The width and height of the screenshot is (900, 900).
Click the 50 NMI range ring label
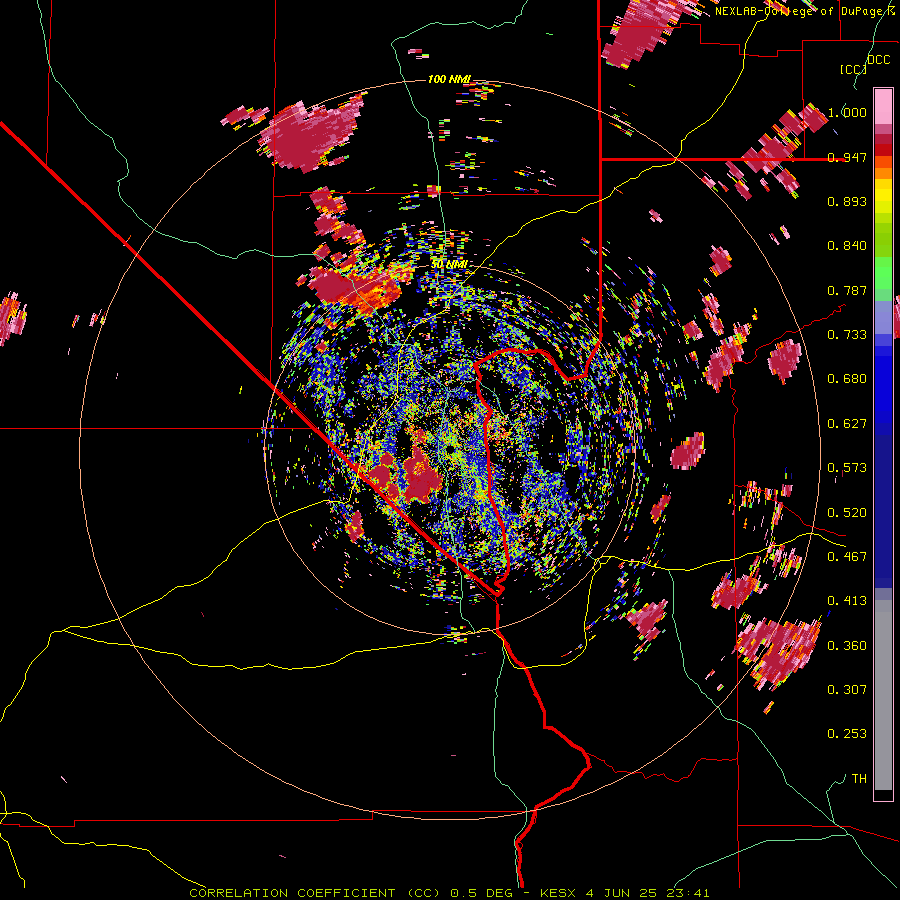448,264
